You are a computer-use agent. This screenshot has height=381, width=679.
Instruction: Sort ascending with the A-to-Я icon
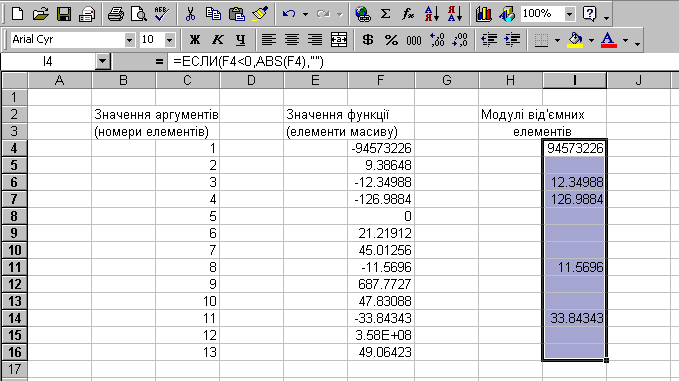click(x=432, y=14)
